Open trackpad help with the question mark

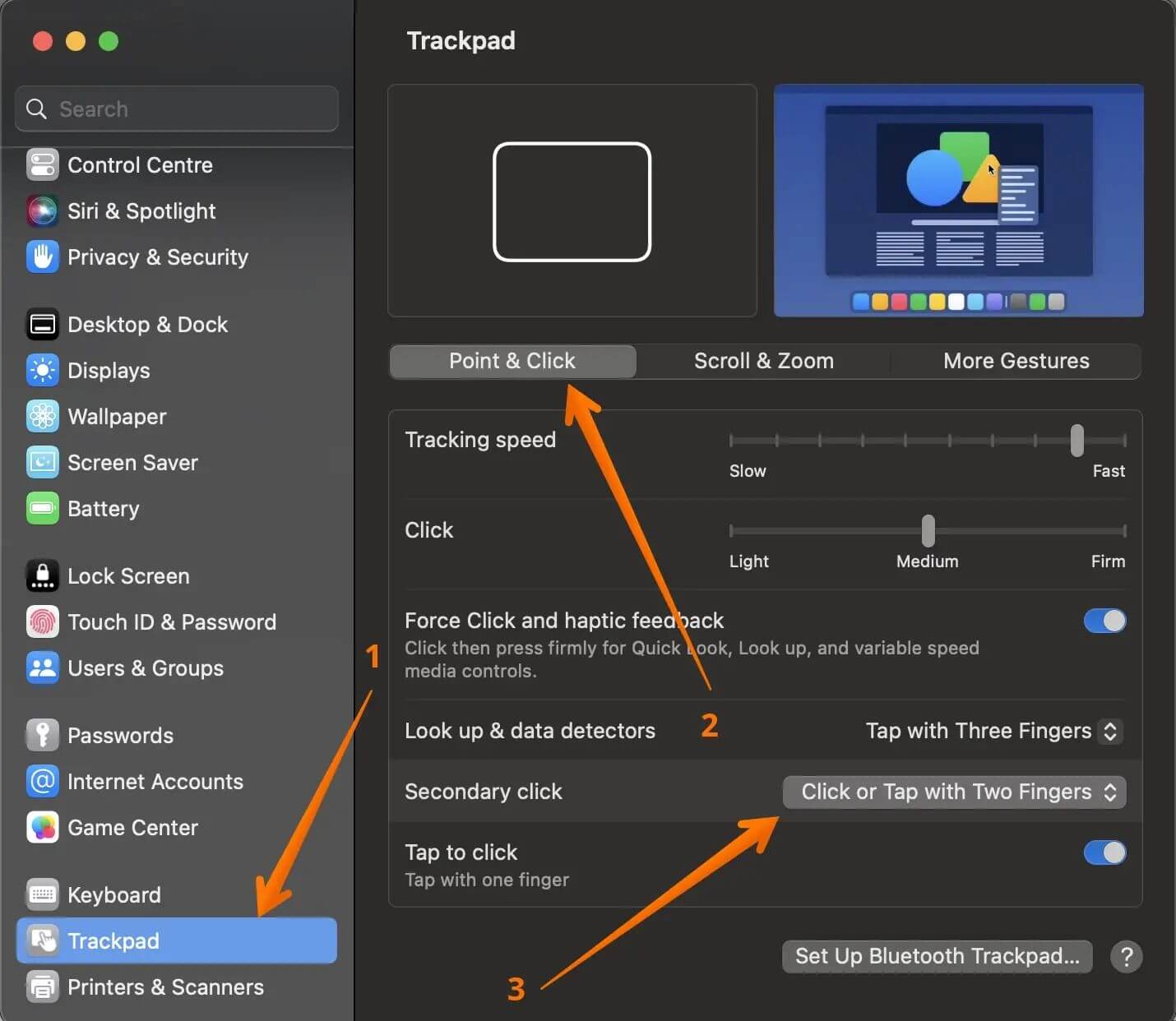click(x=1127, y=956)
